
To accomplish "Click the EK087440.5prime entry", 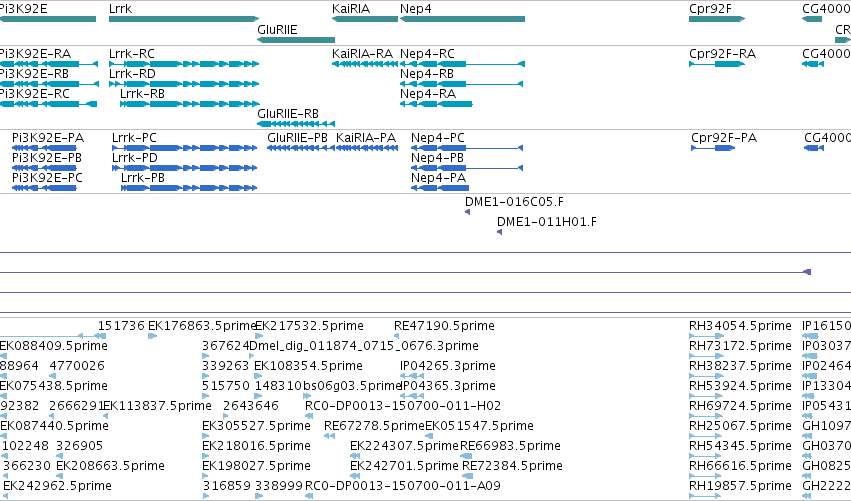I will point(54,426).
